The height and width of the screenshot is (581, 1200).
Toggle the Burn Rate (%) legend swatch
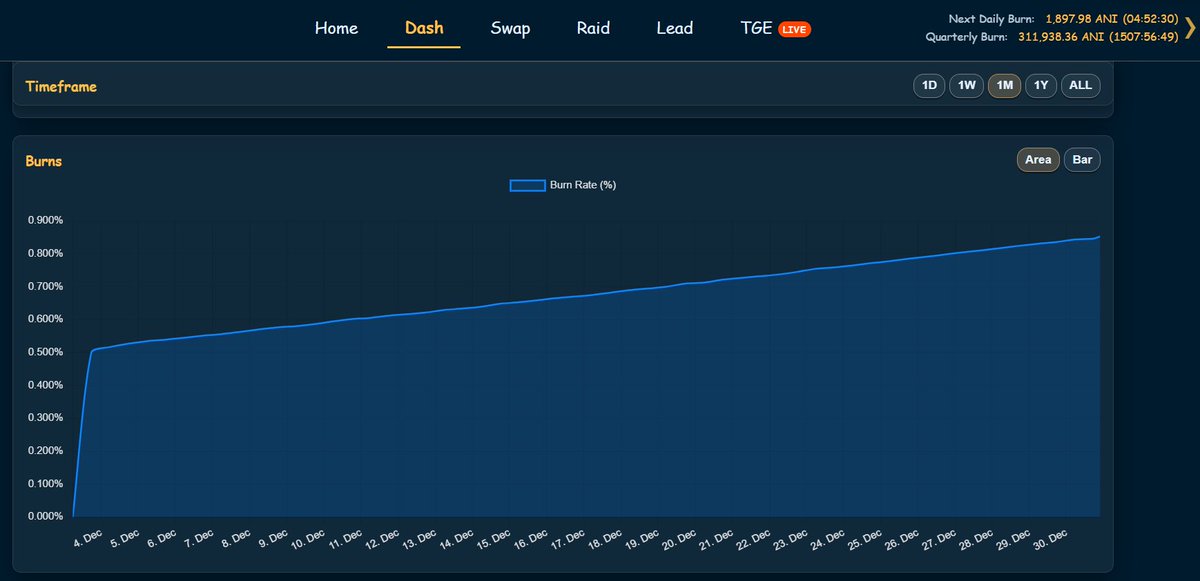pyautogui.click(x=527, y=185)
